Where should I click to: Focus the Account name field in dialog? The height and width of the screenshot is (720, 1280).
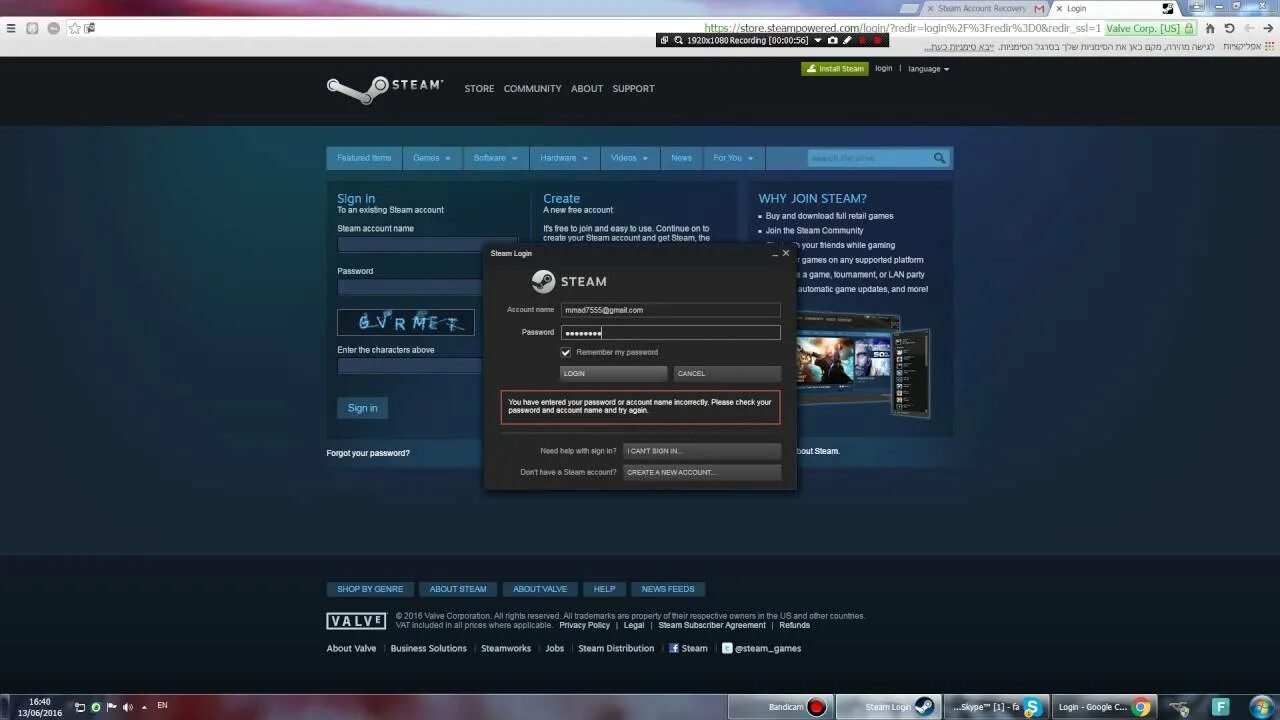click(670, 310)
